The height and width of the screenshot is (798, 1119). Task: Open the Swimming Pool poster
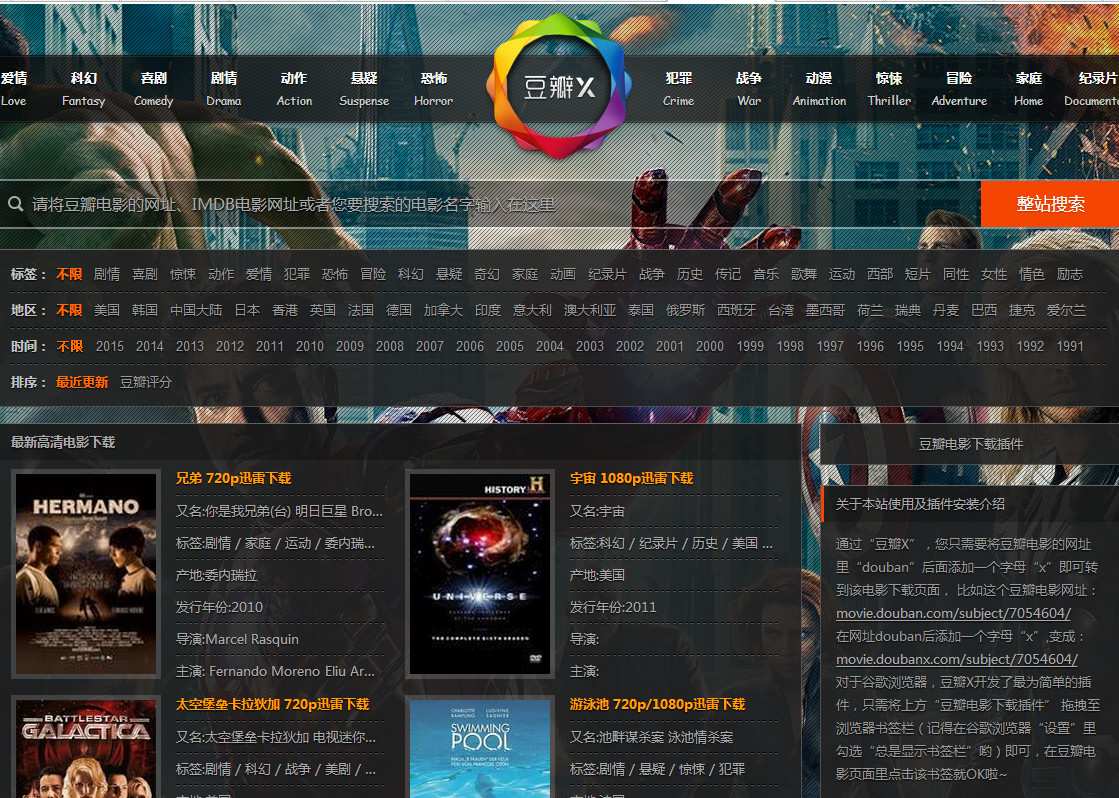point(480,747)
